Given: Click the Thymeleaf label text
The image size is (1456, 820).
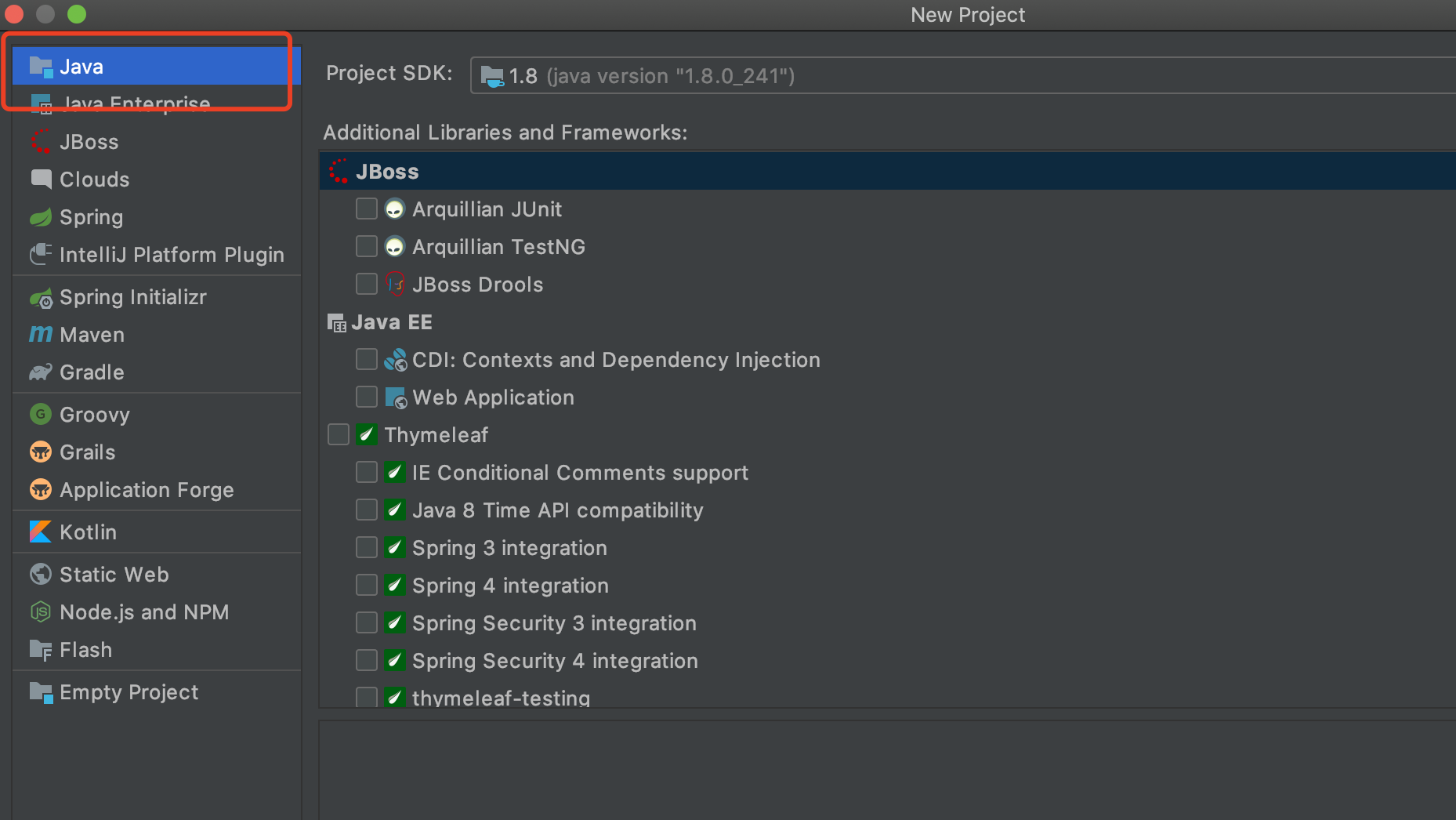Looking at the screenshot, I should pyautogui.click(x=436, y=435).
